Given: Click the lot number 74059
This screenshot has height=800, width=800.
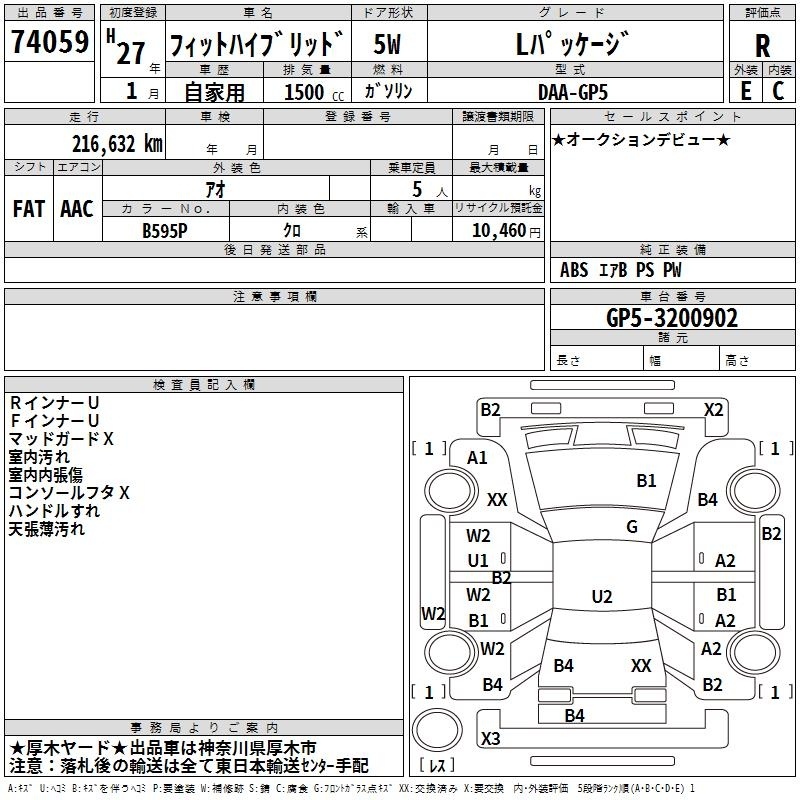Looking at the screenshot, I should pos(50,41).
